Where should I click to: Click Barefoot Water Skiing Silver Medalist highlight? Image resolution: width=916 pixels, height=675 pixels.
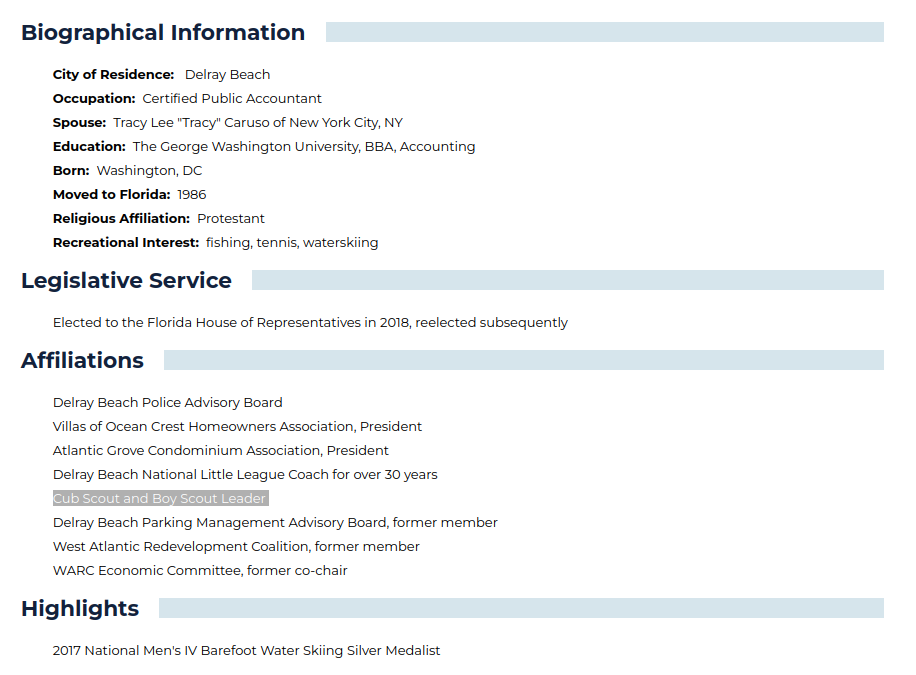coord(246,650)
